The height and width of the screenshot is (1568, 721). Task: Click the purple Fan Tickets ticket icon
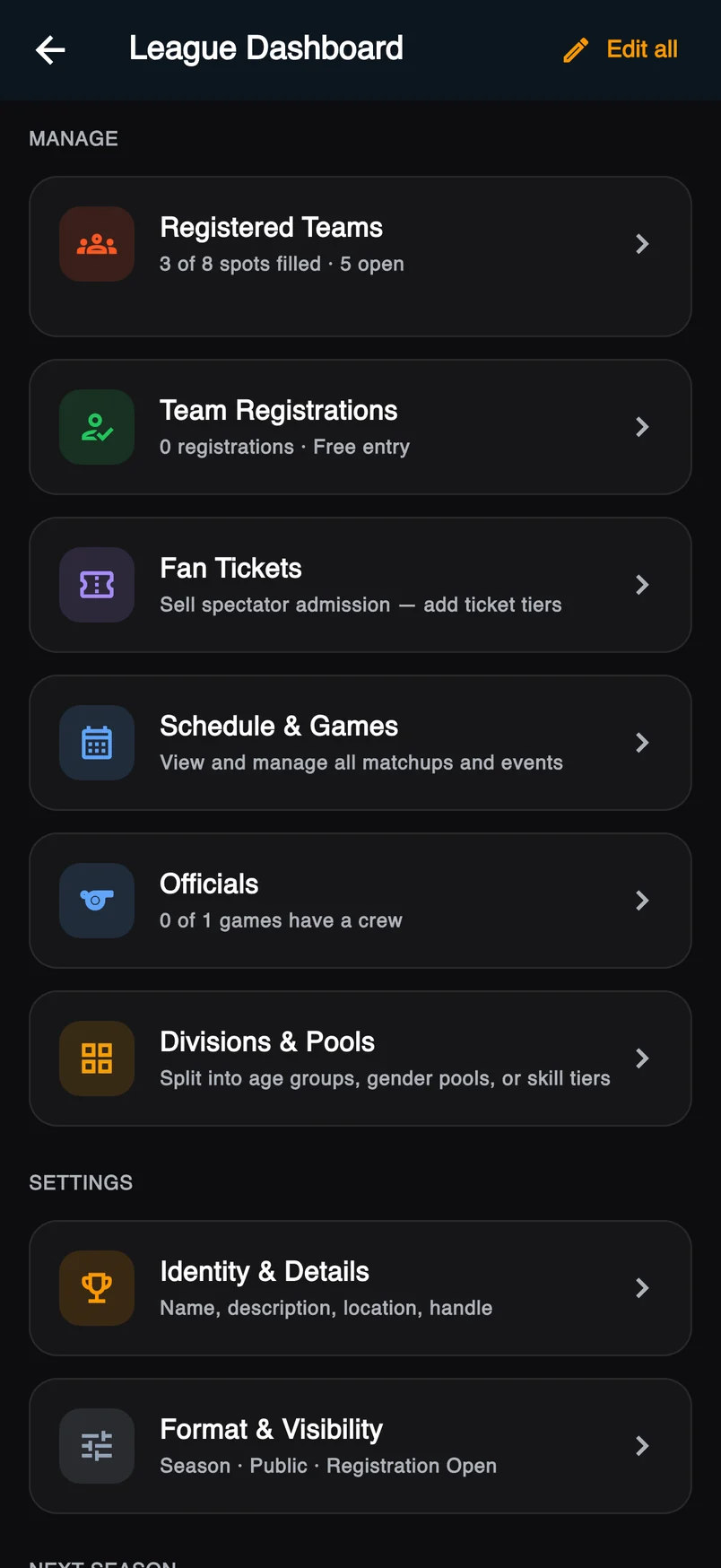coord(97,585)
